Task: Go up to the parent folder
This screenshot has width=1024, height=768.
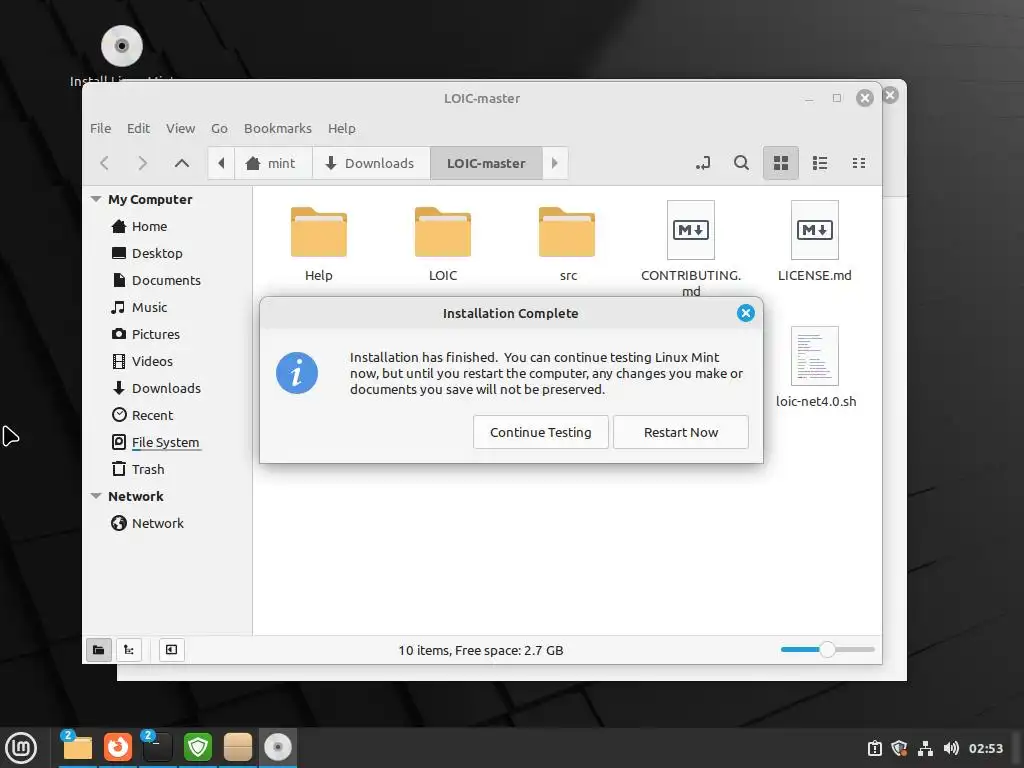Action: [x=182, y=163]
